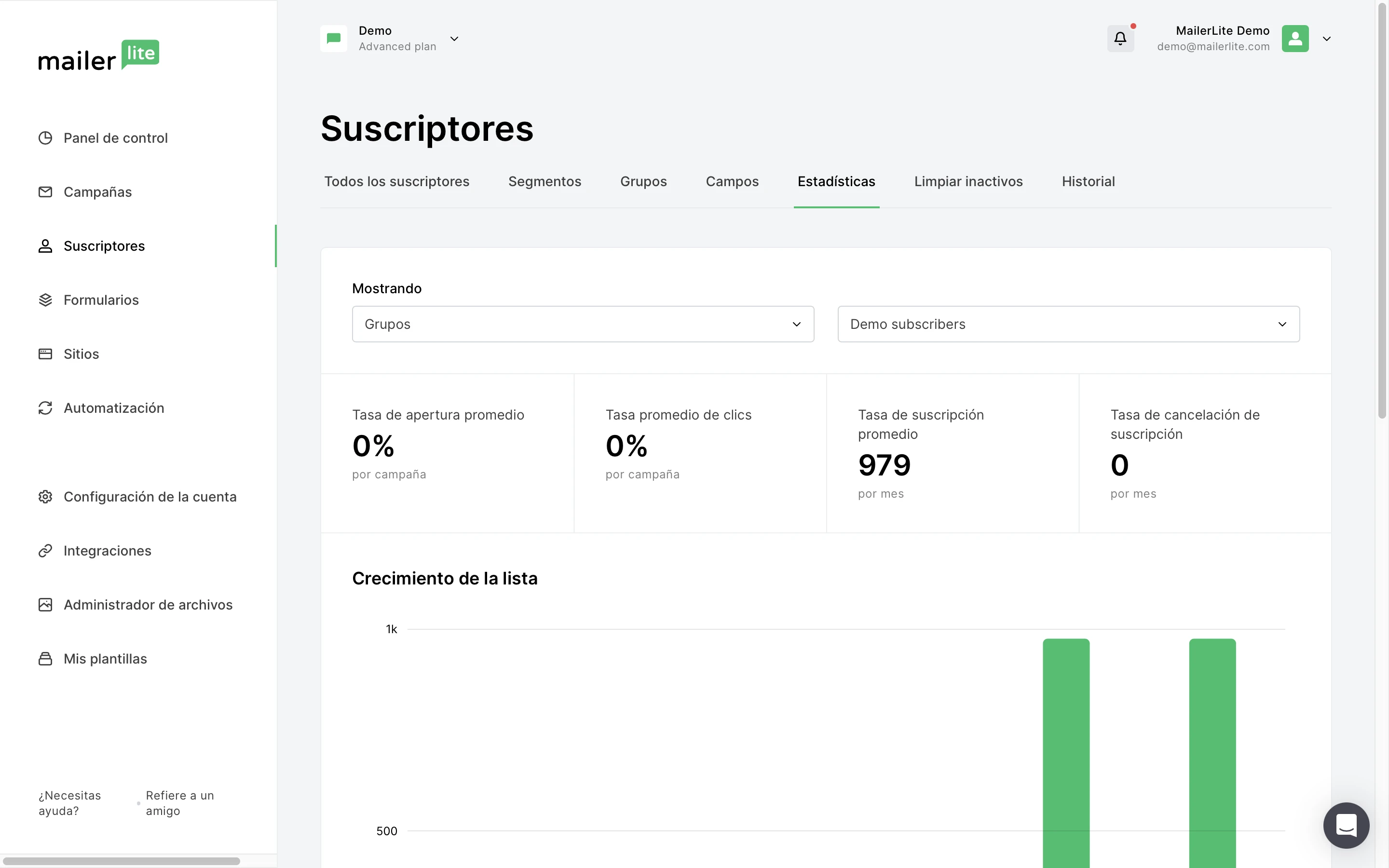Click the first green chart bar
Viewport: 1389px width, 868px height.
(x=1066, y=753)
